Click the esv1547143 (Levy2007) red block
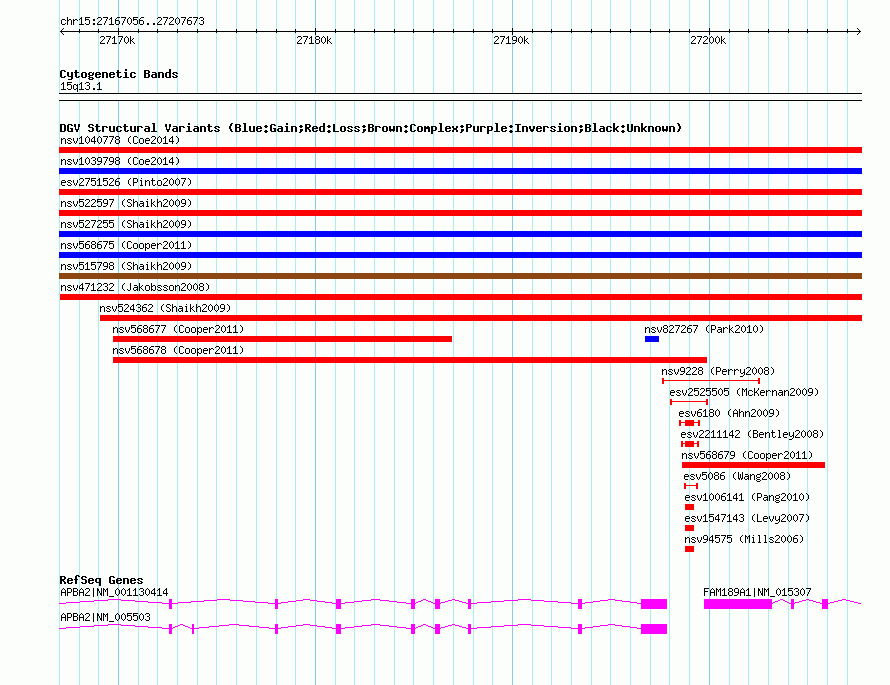Screen dimensions: 890x685 tap(689, 528)
